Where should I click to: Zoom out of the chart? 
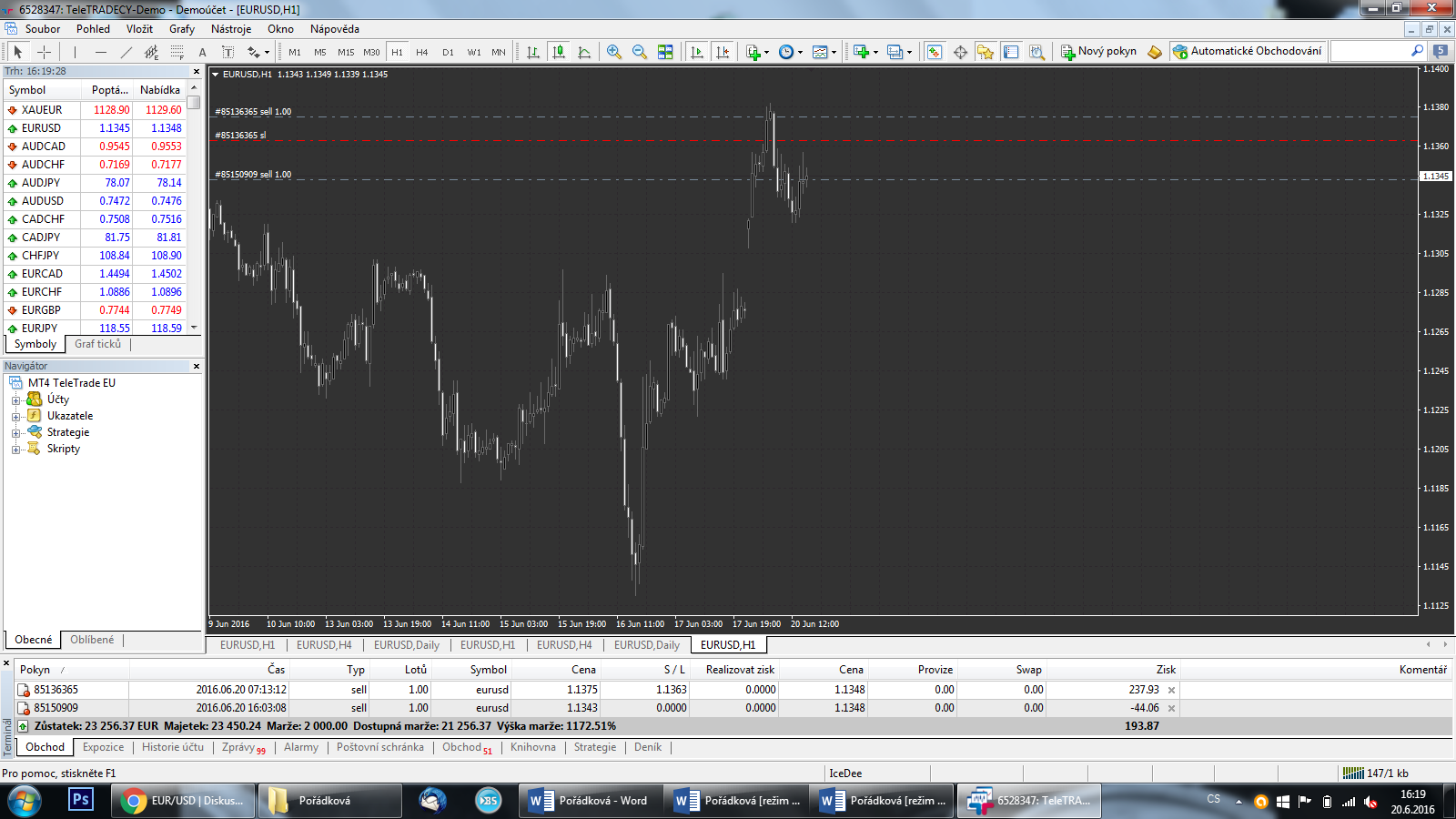pos(640,52)
